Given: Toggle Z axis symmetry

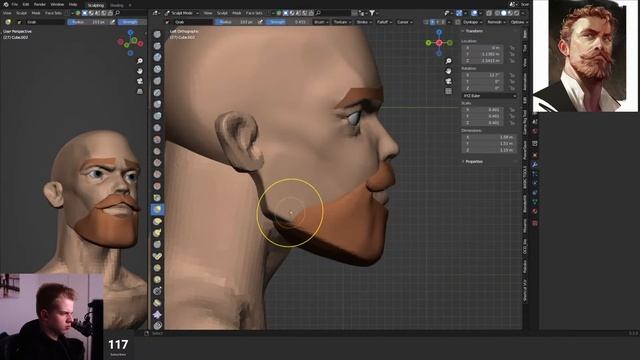Looking at the screenshot, I should pos(443,22).
